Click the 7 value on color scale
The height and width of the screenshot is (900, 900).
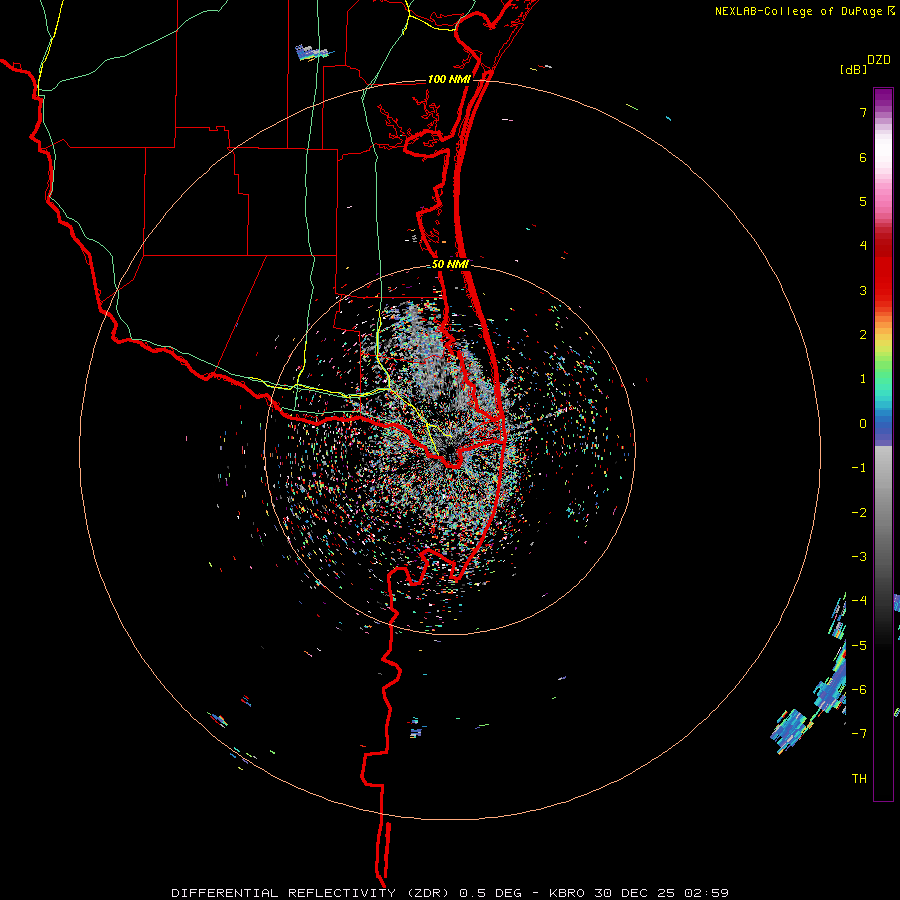point(863,112)
